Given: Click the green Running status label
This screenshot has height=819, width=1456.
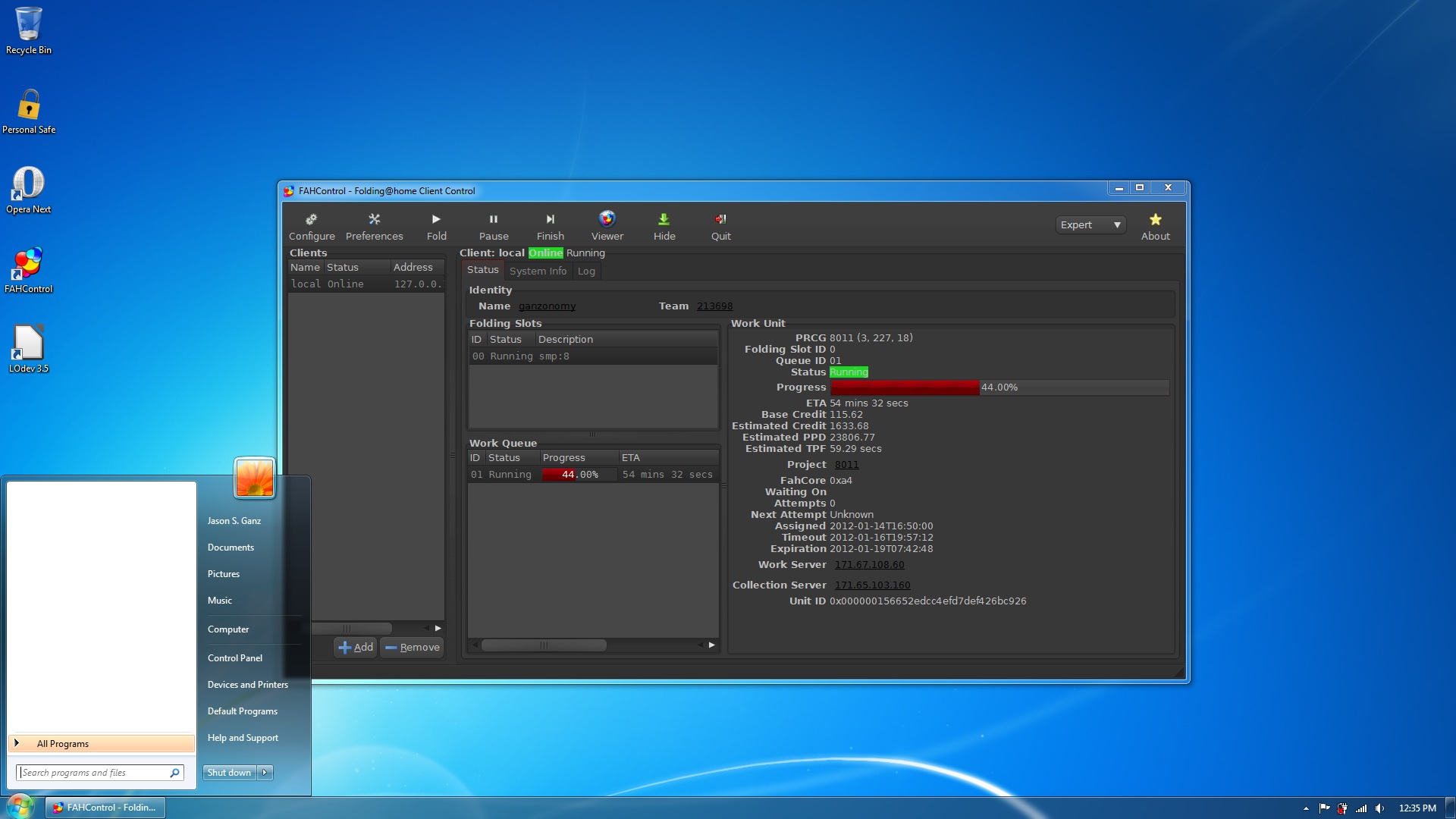Looking at the screenshot, I should pos(849,372).
